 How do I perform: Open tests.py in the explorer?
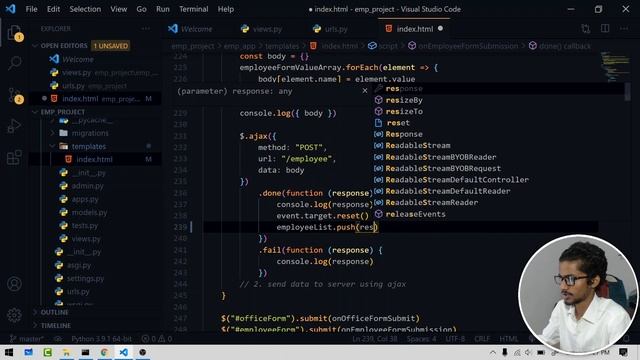84,225
